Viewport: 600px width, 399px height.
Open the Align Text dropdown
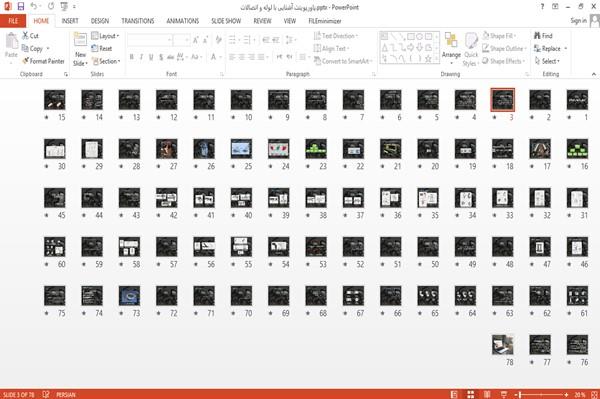coord(331,48)
